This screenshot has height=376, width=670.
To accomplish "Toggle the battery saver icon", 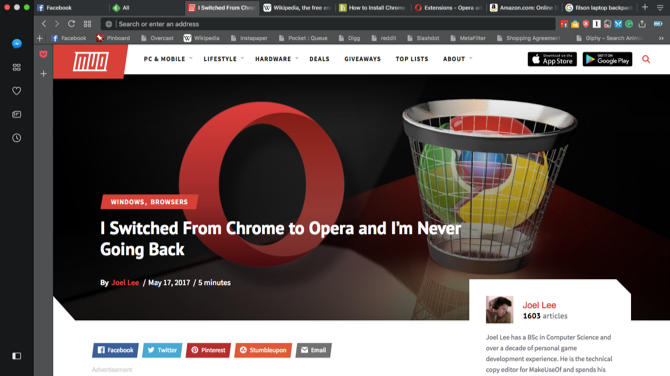I will tap(658, 24).
